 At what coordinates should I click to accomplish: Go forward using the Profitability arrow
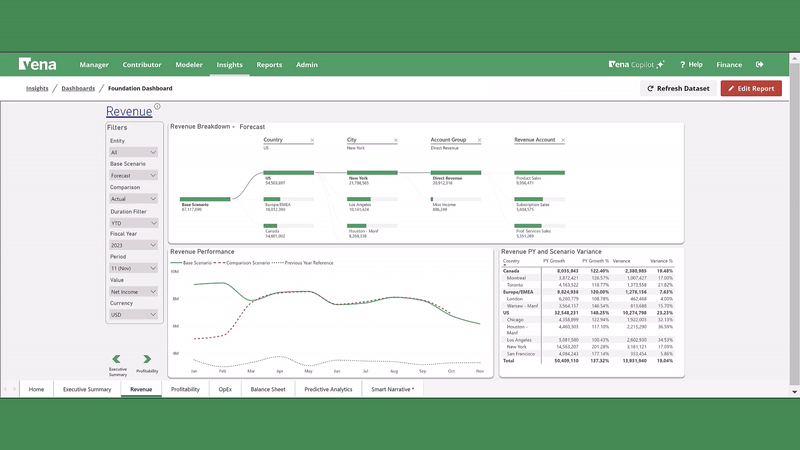(x=147, y=359)
